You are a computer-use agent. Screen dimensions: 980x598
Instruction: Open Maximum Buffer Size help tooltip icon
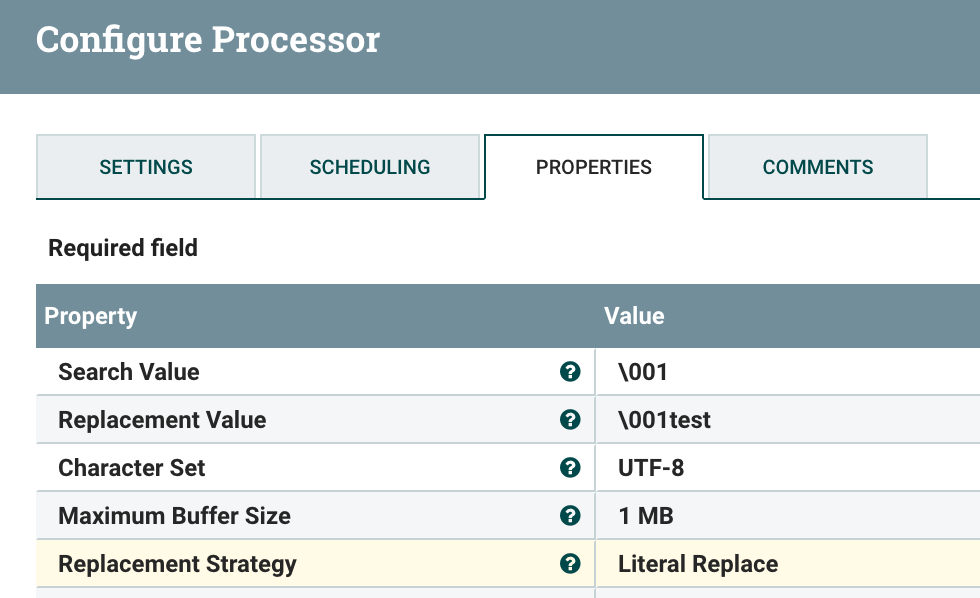[570, 516]
